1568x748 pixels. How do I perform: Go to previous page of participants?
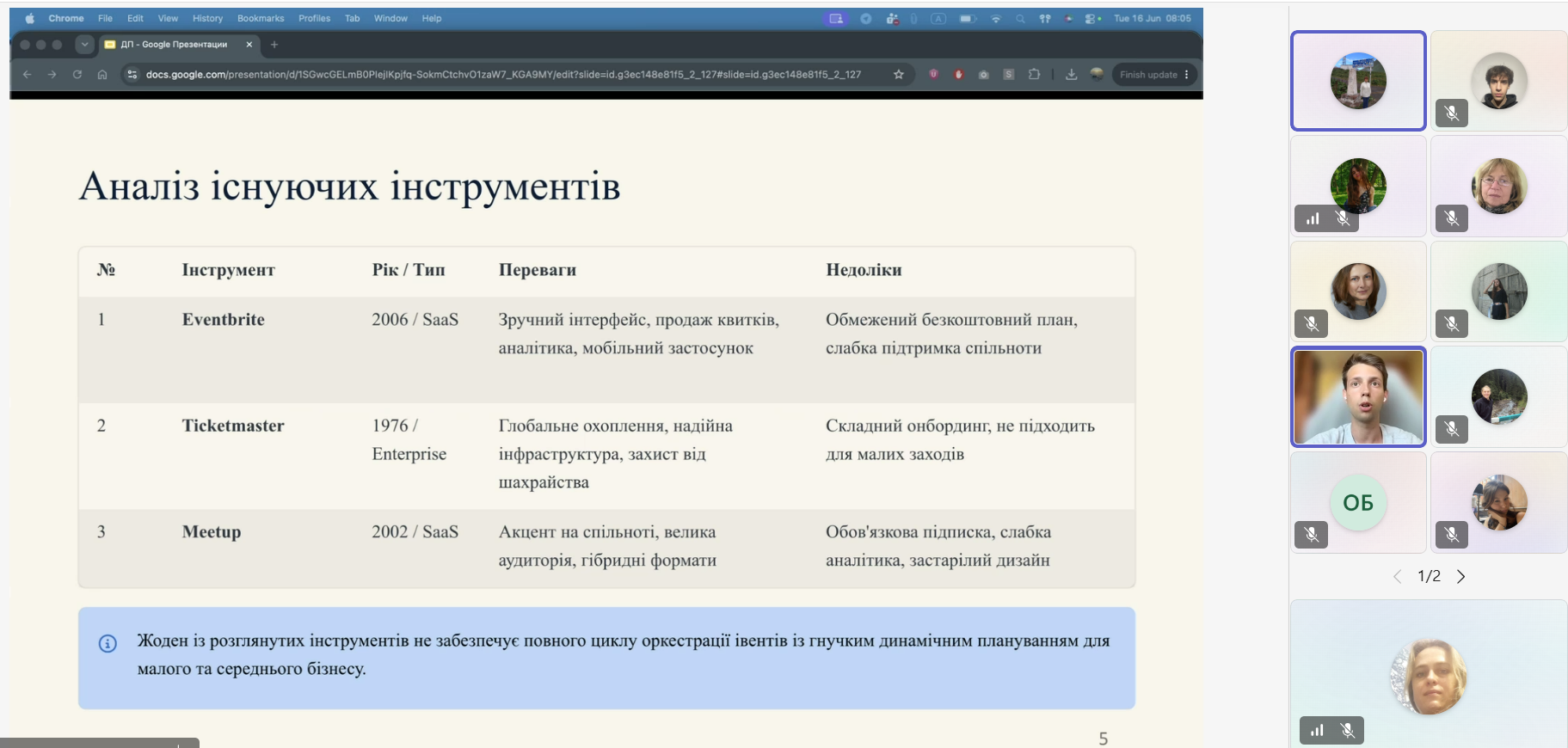coord(1397,576)
